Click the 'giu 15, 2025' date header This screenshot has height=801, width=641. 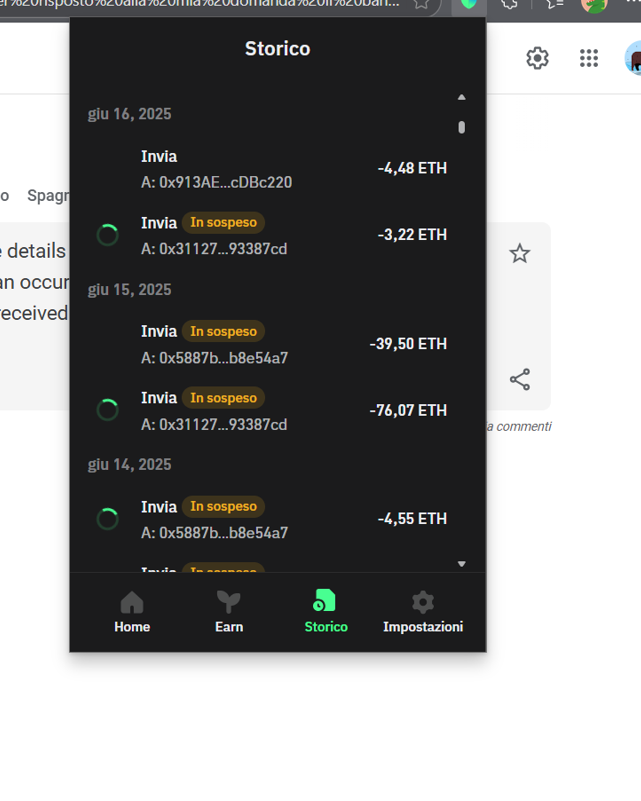tap(130, 290)
